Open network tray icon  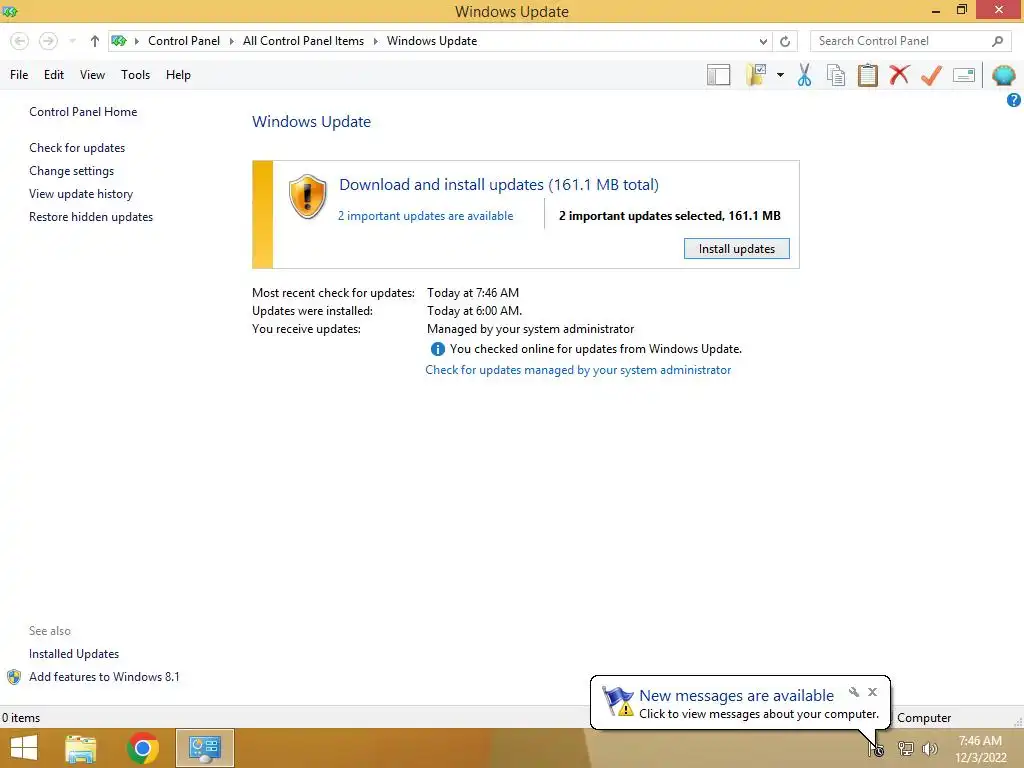905,749
